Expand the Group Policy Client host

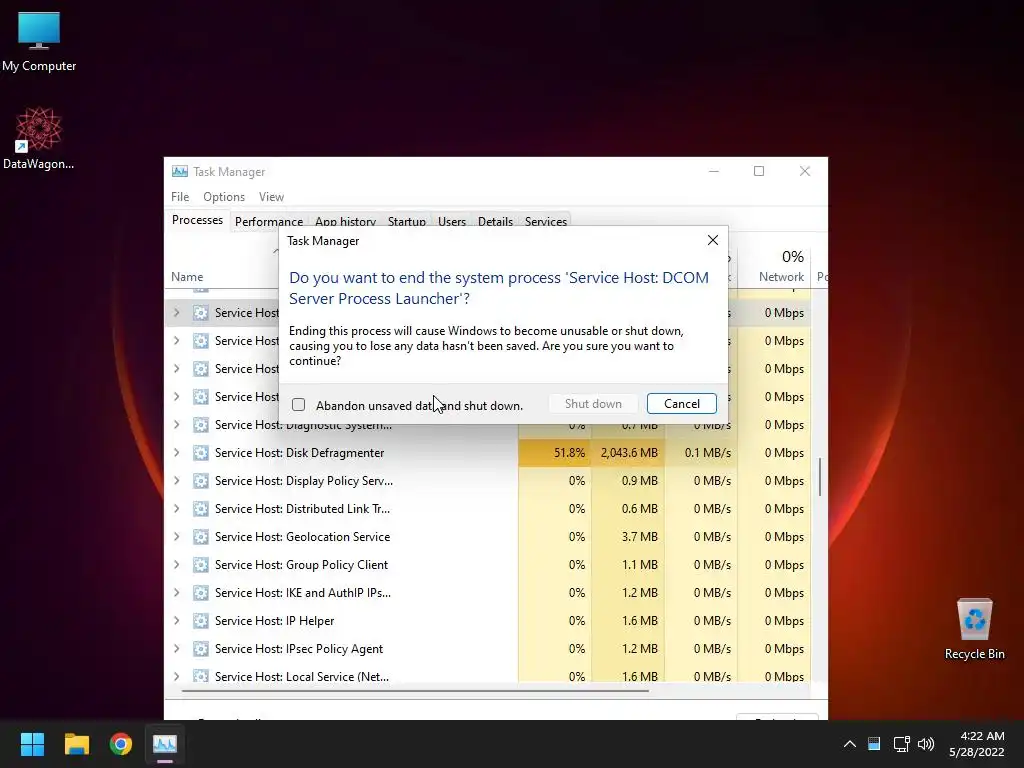tap(176, 565)
